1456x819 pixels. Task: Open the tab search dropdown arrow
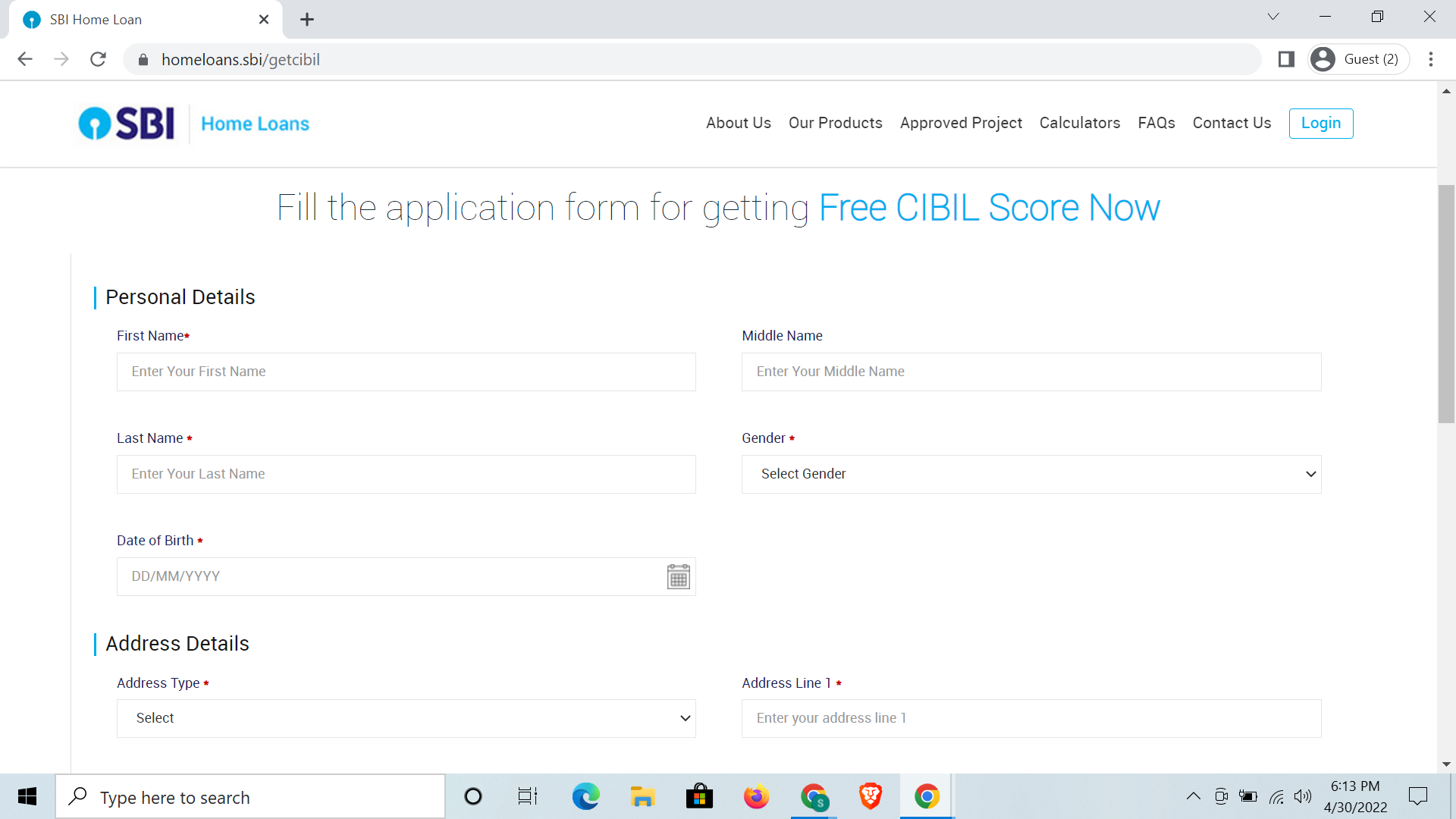[x=1273, y=17]
